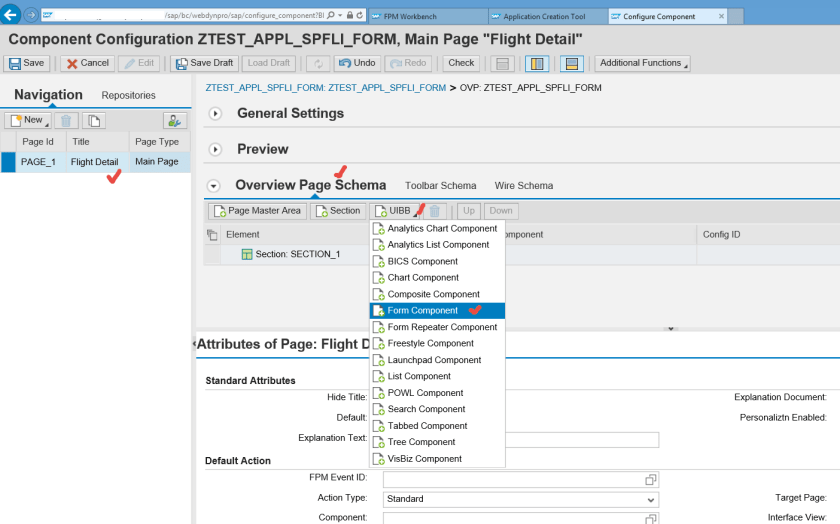Switch to the FPM Workbench browser tab

point(427,17)
